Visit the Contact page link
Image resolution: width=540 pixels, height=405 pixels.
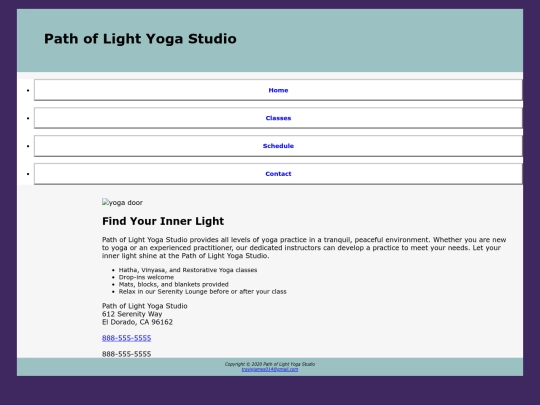(278, 174)
